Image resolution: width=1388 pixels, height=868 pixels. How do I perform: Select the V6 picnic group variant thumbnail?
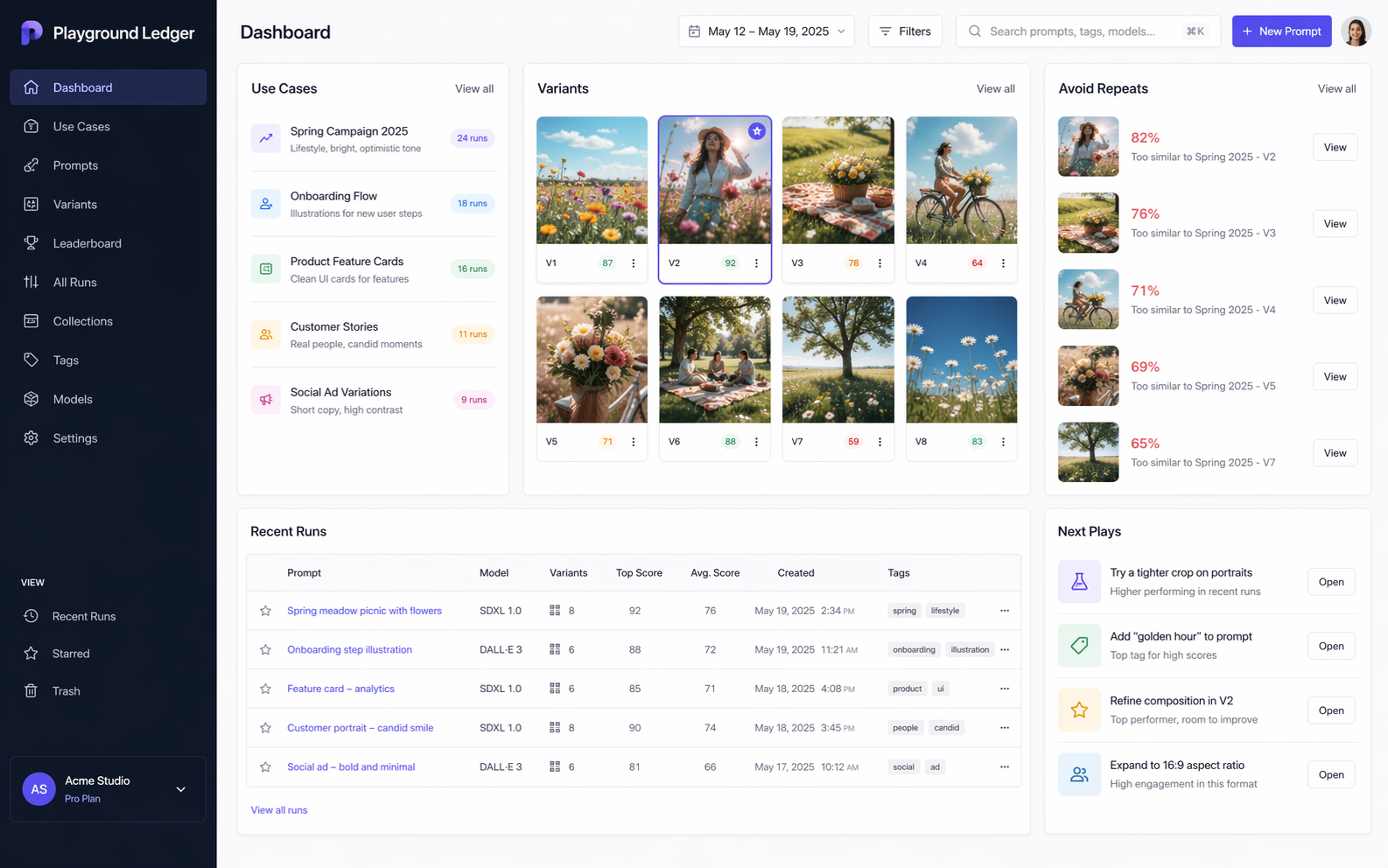pos(715,360)
